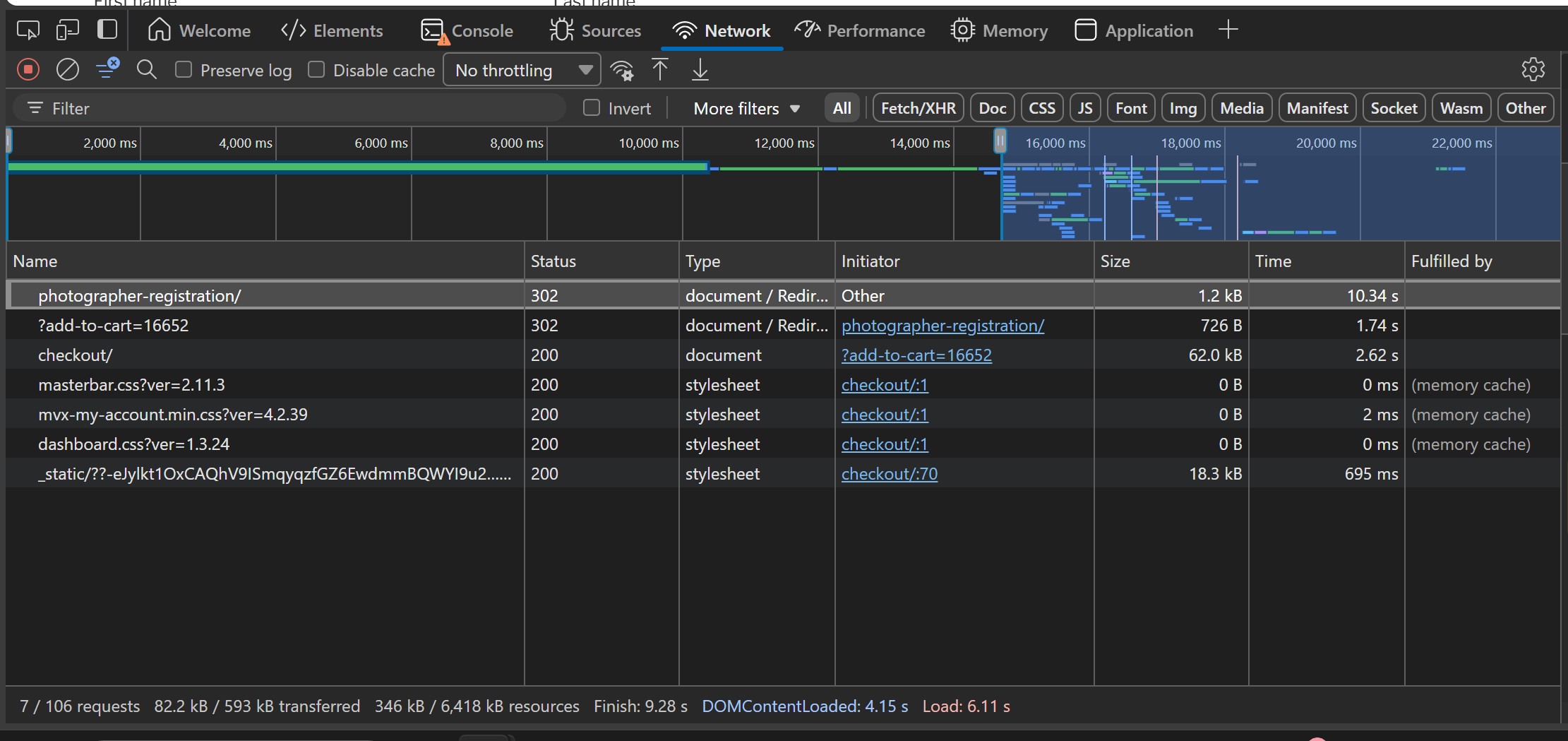Image resolution: width=1568 pixels, height=741 pixels.
Task: Open the network search magnifier
Action: [146, 70]
